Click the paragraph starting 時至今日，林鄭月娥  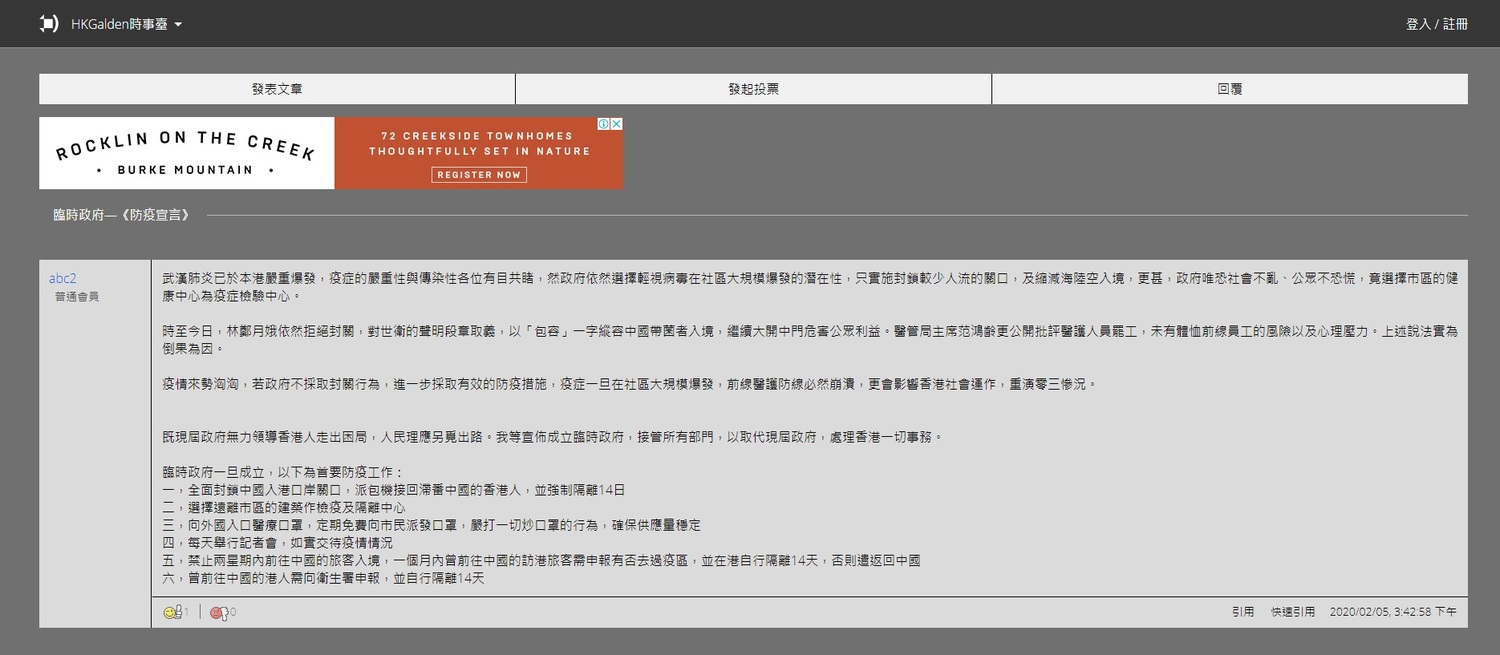[809, 340]
